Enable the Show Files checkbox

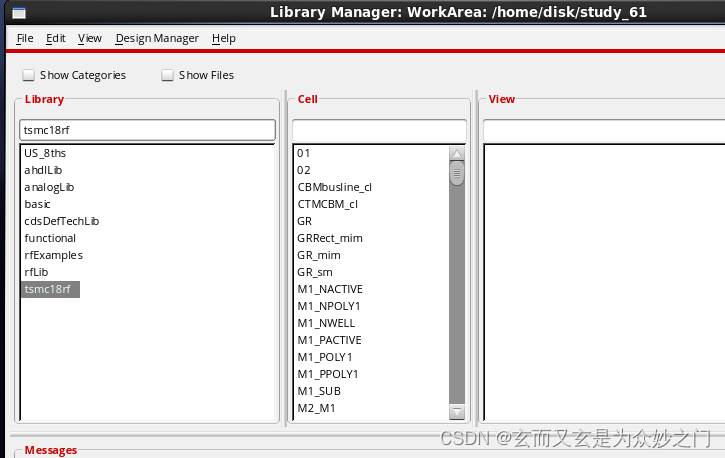coord(168,75)
